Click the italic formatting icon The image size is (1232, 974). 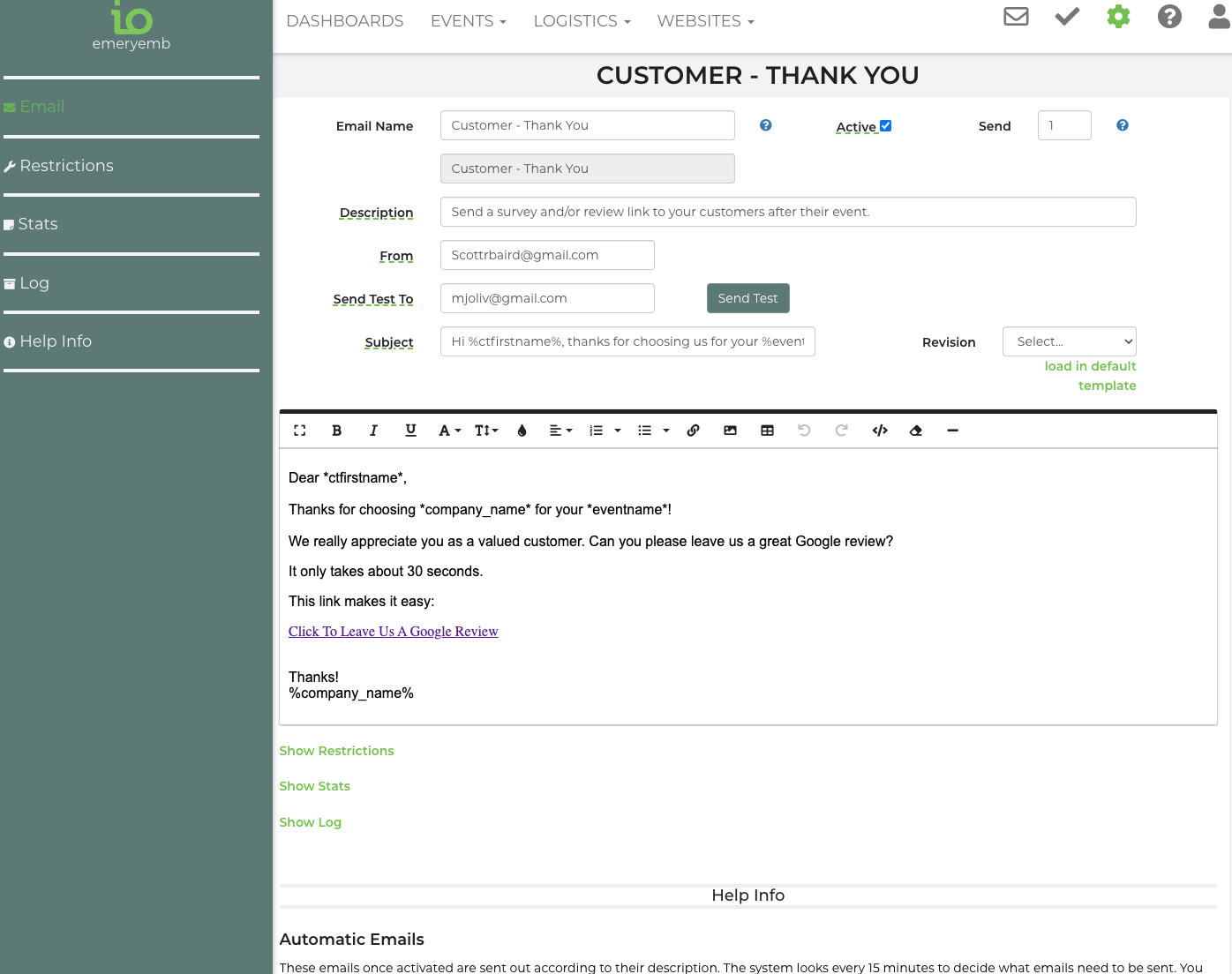tap(373, 431)
